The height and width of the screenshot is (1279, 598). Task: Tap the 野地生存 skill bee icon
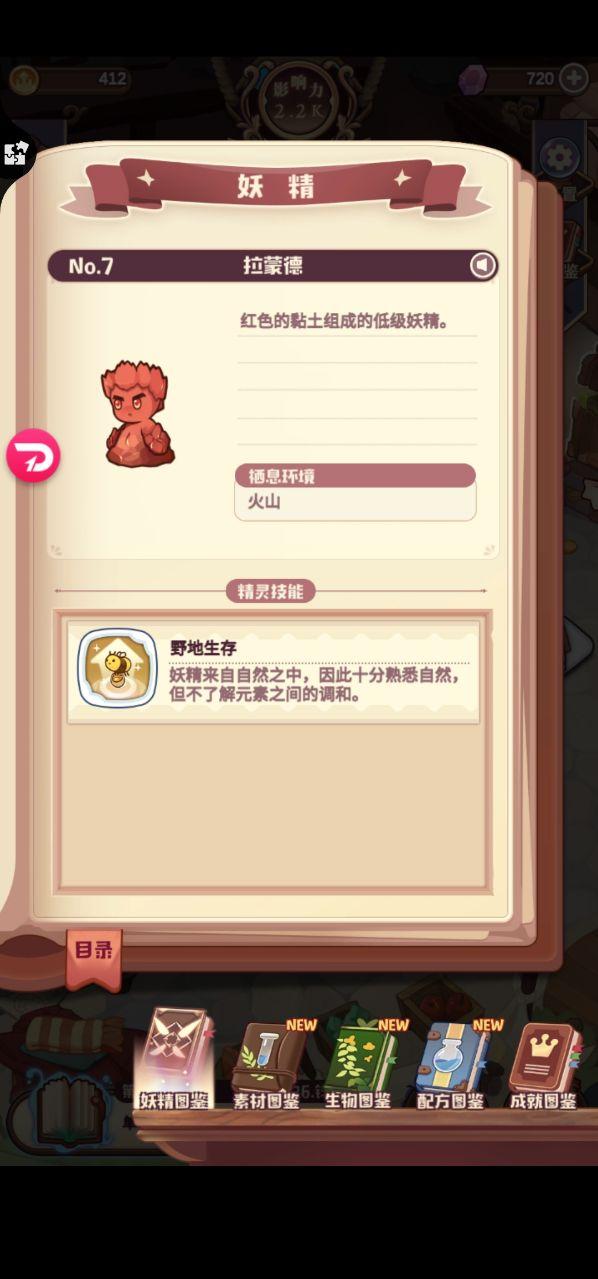(x=117, y=668)
